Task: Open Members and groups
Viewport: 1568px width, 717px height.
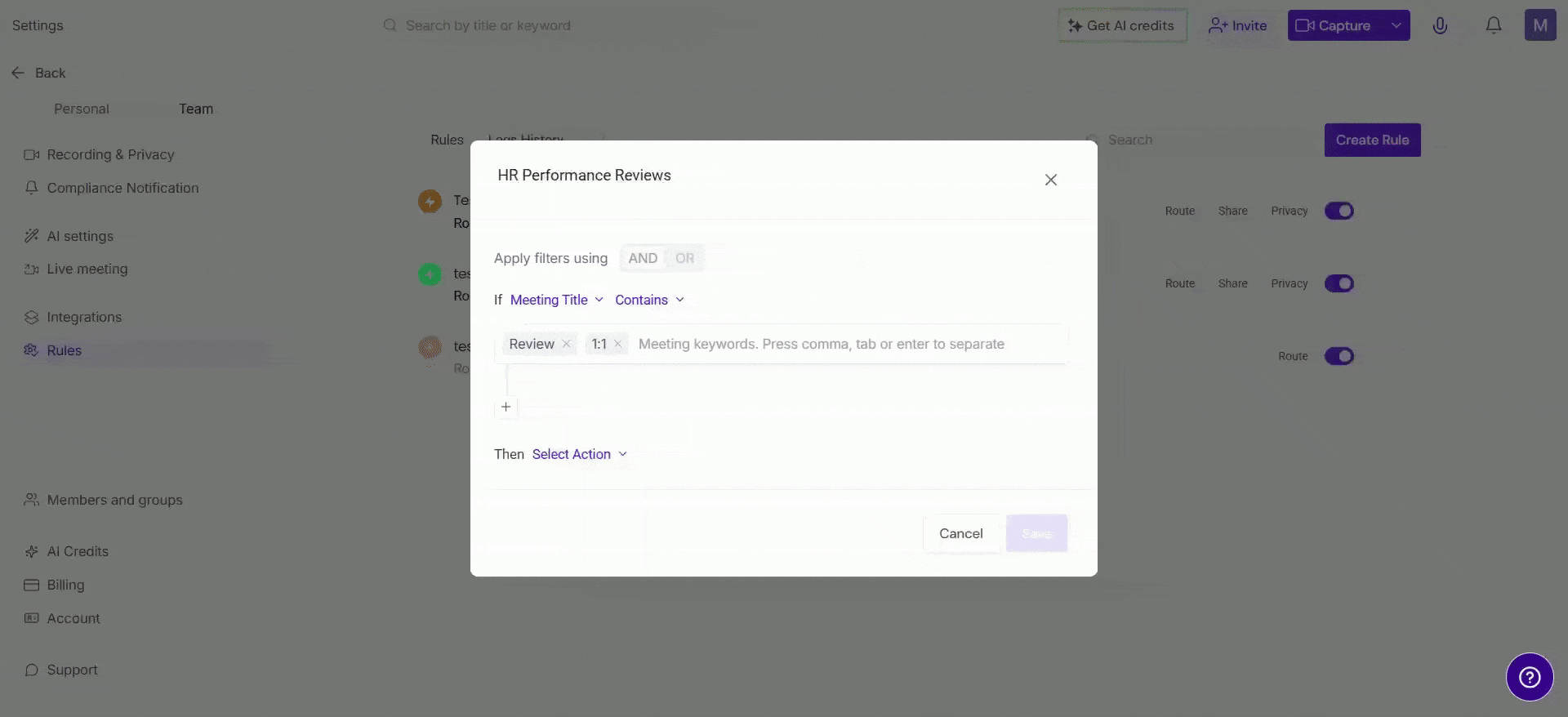Action: [x=103, y=500]
